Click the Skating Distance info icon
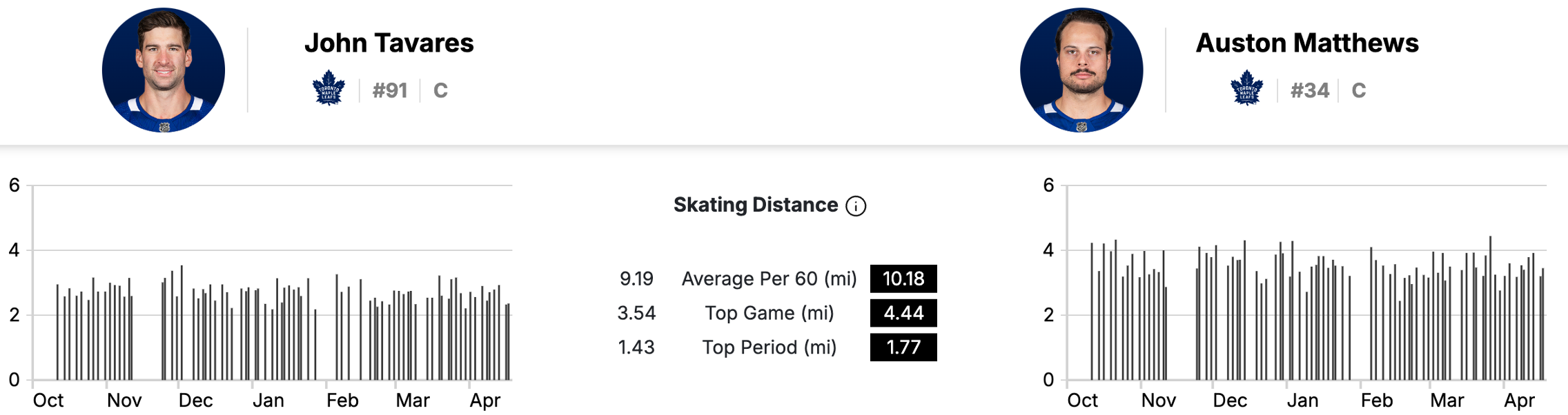 [856, 206]
